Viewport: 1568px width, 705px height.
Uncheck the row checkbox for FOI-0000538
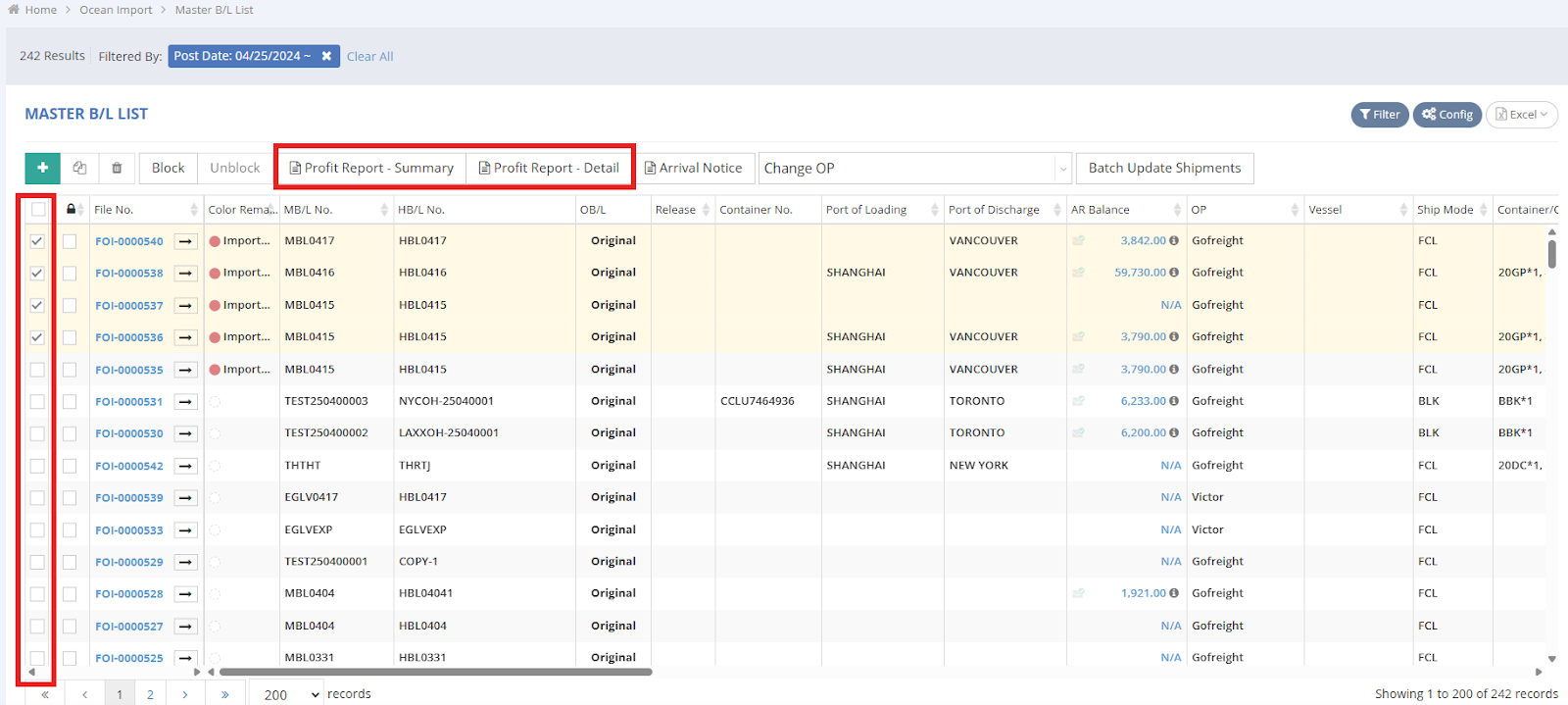[37, 273]
